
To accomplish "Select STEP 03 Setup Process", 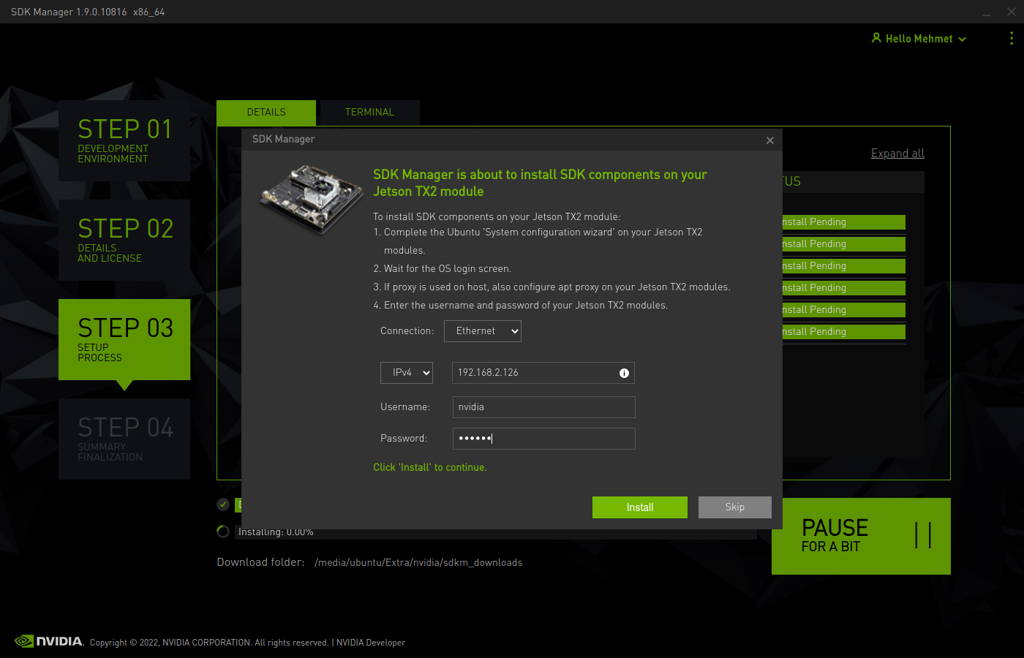I will pyautogui.click(x=124, y=339).
